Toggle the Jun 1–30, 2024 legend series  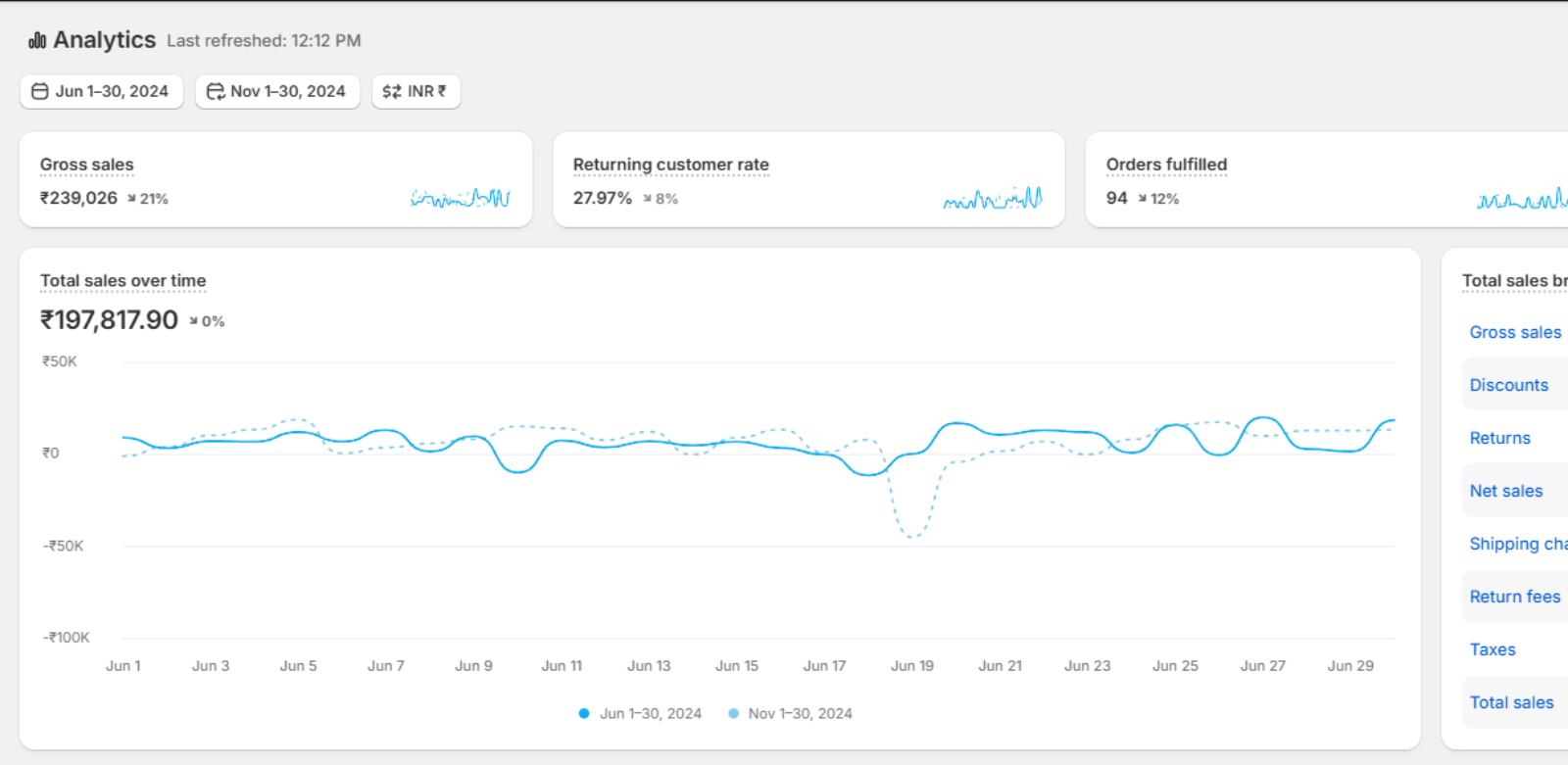(640, 713)
